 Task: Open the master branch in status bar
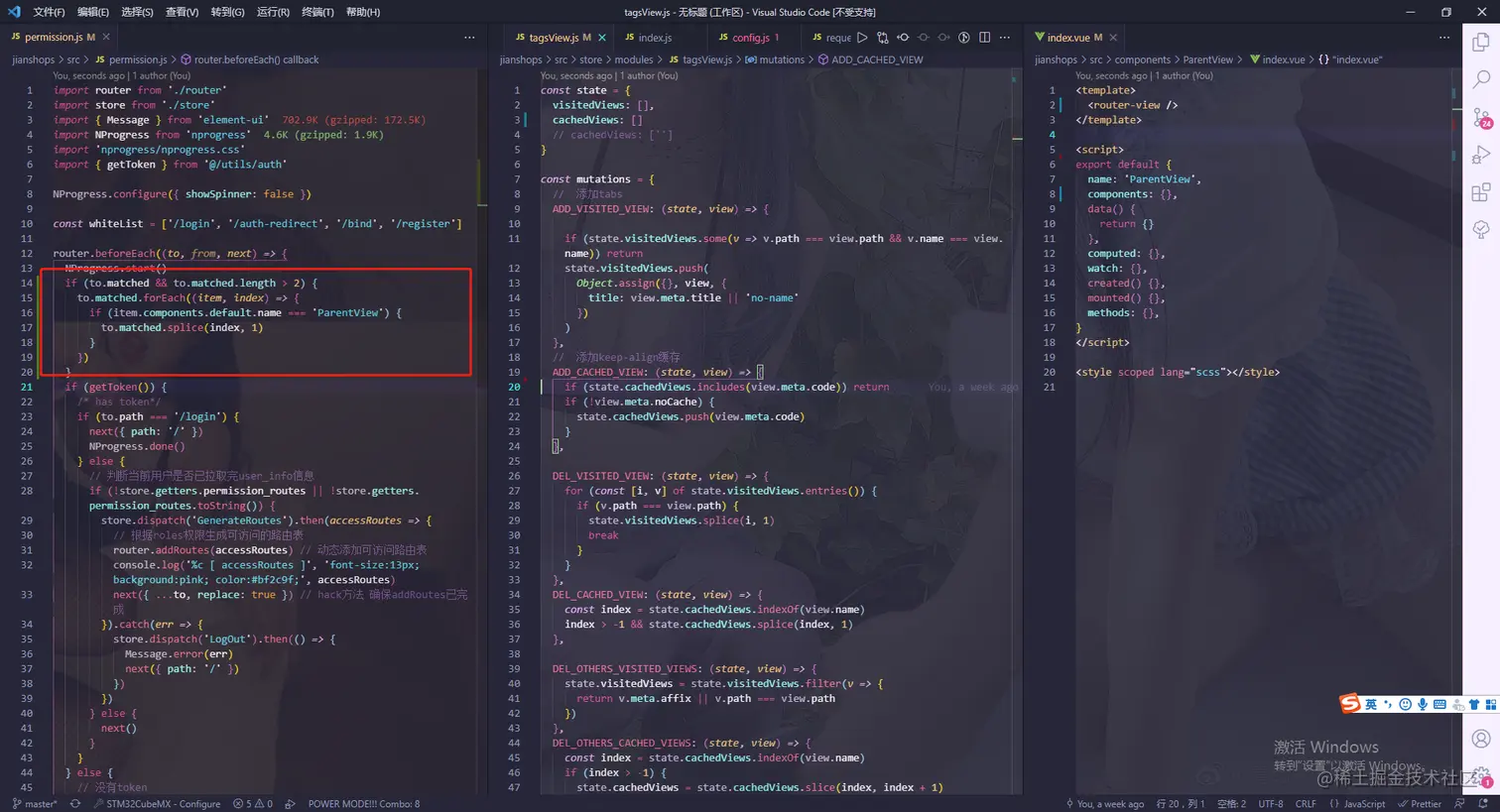pyautogui.click(x=35, y=804)
